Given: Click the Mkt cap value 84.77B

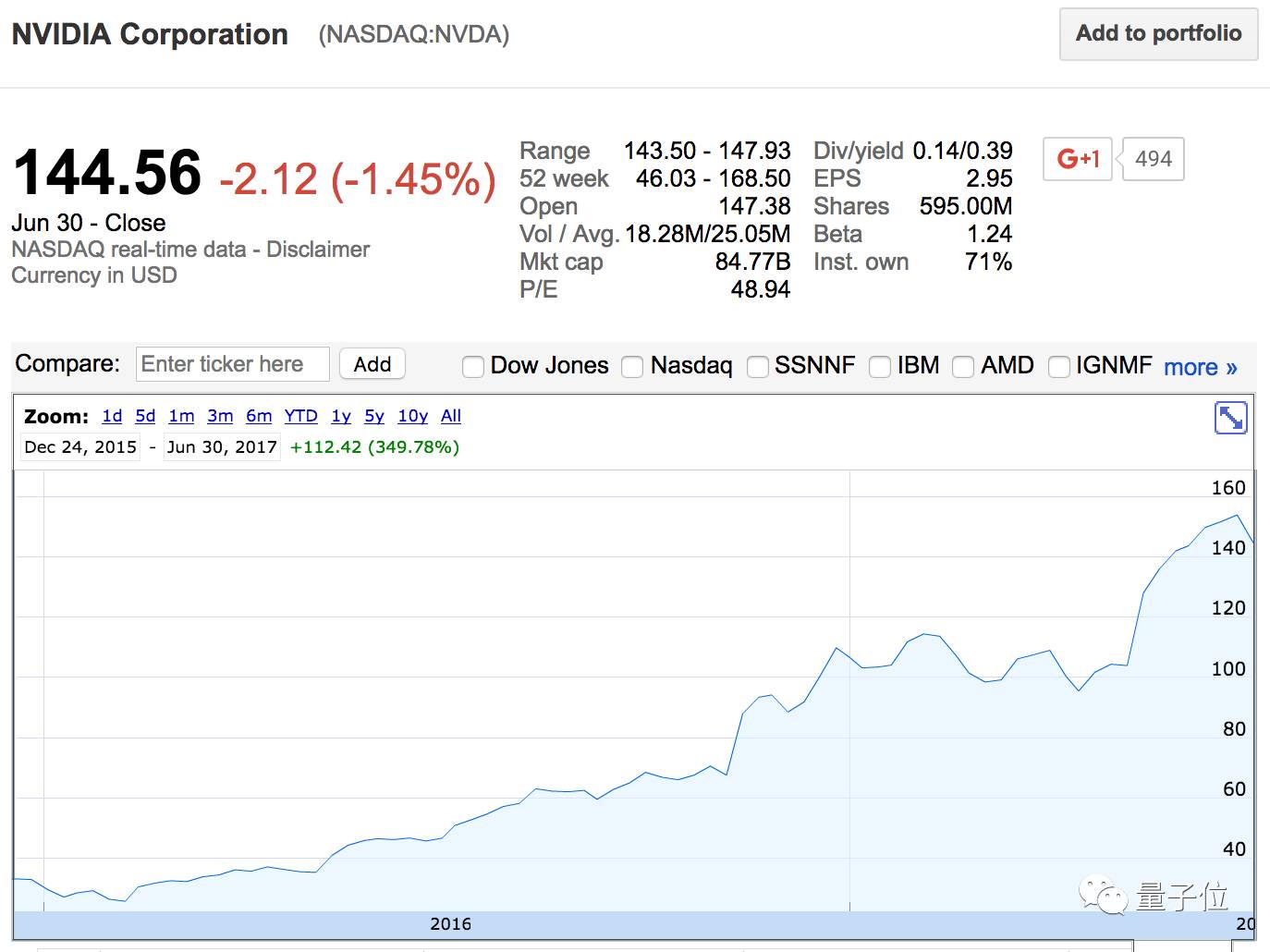Looking at the screenshot, I should (x=752, y=262).
